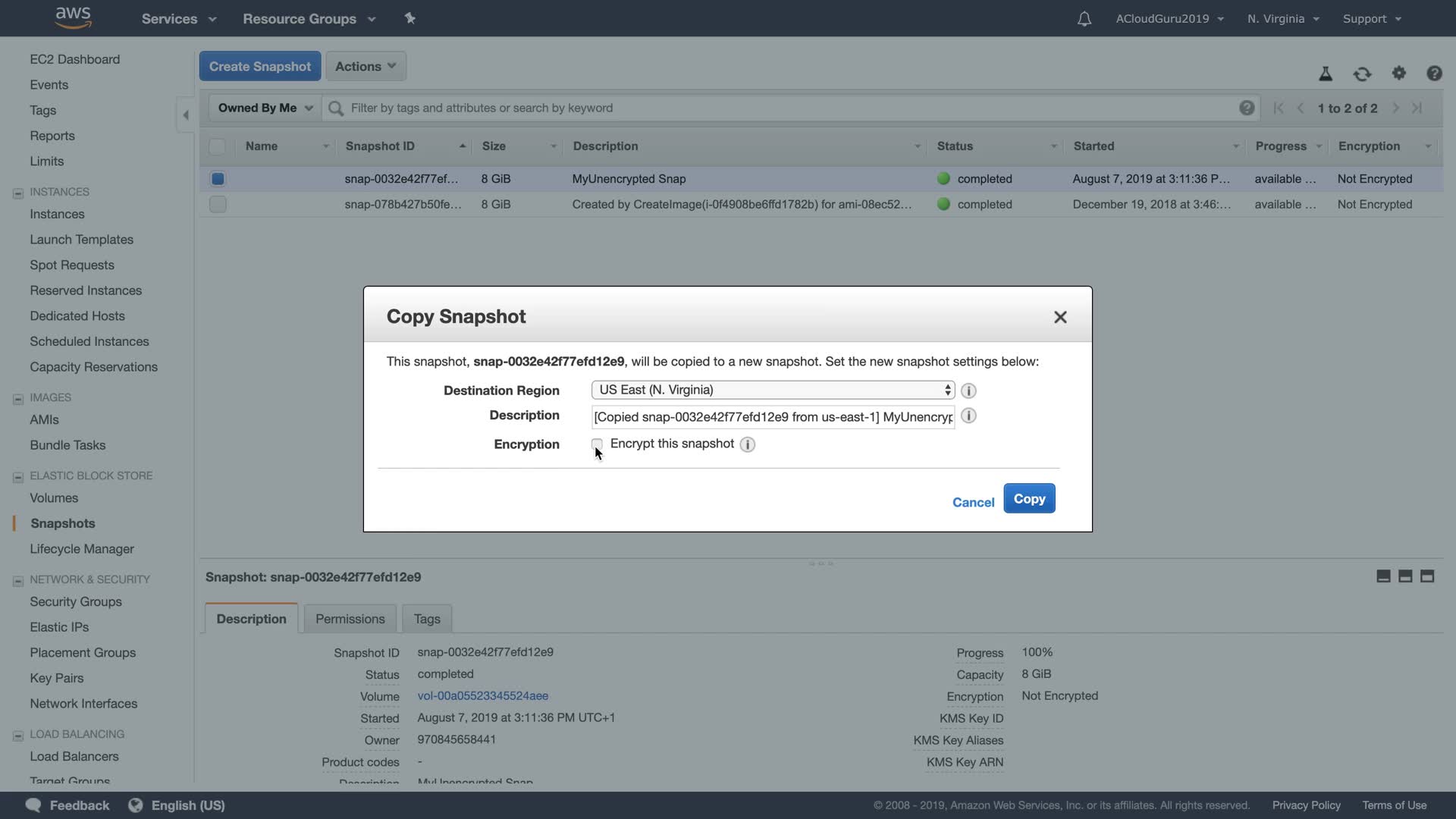Check the snap-078b427b50fe row checkbox
Viewport: 1456px width, 819px height.
click(218, 204)
